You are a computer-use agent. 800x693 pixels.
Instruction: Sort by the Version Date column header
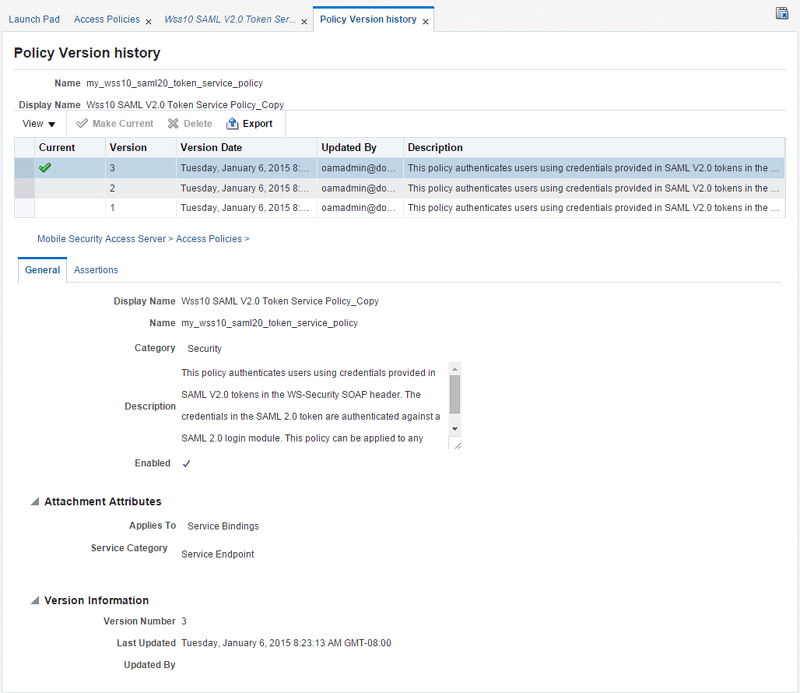pyautogui.click(x=246, y=147)
